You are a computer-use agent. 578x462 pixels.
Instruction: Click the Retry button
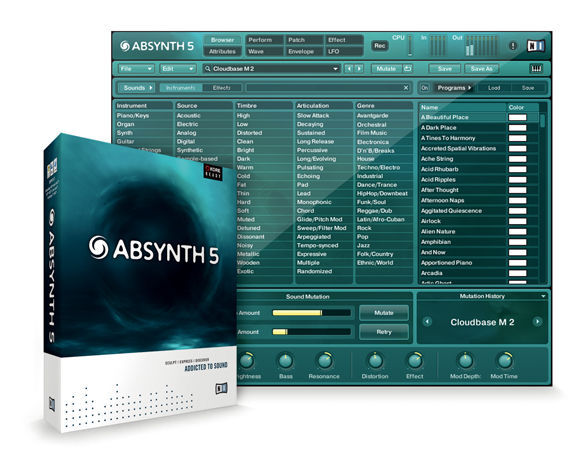[x=384, y=332]
